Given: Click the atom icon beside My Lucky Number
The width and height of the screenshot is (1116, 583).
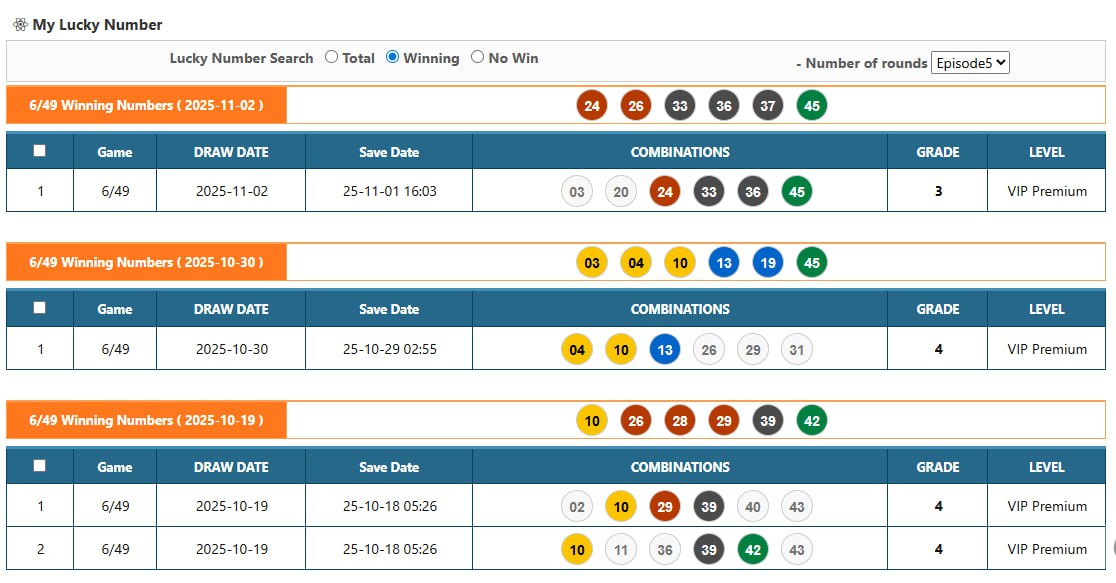Looking at the screenshot, I should coord(19,25).
